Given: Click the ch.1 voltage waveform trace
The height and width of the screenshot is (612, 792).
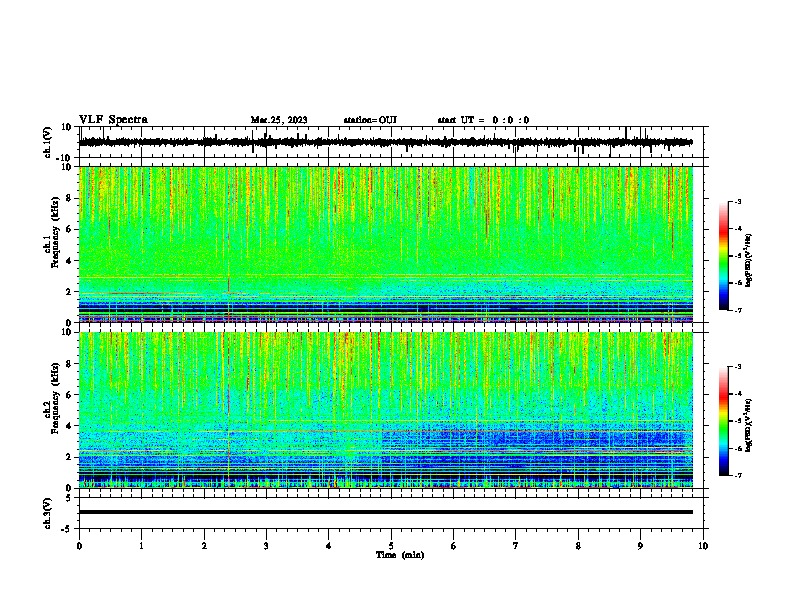Looking at the screenshot, I should pyautogui.click(x=386, y=142).
